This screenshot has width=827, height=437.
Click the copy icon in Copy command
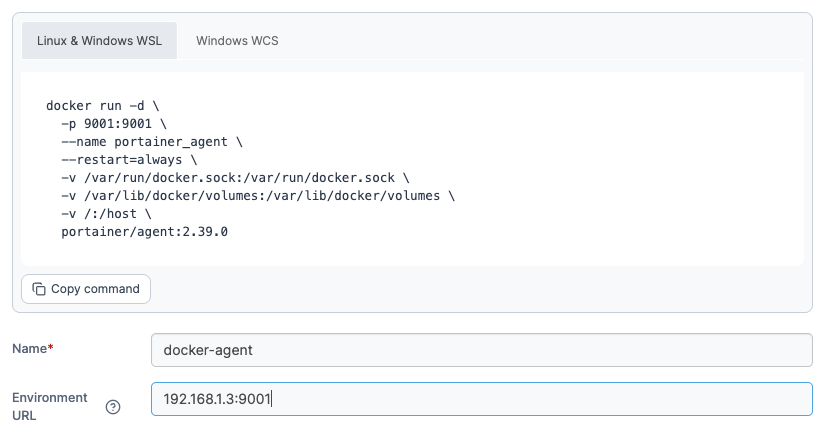click(x=39, y=289)
